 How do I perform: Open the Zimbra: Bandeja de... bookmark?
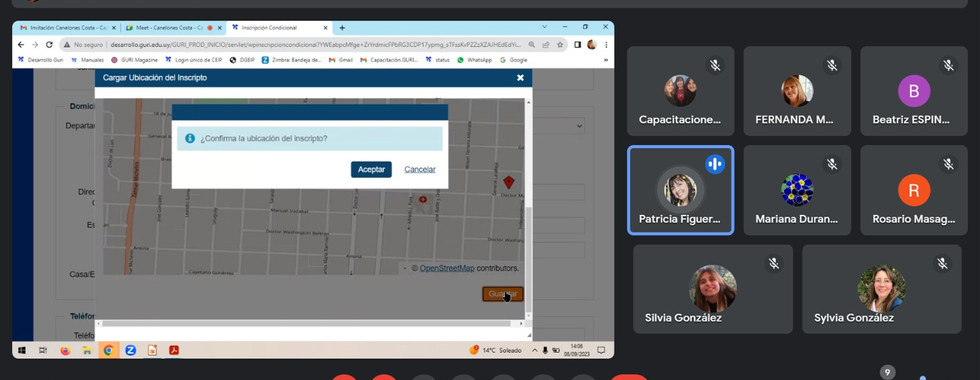click(x=292, y=60)
